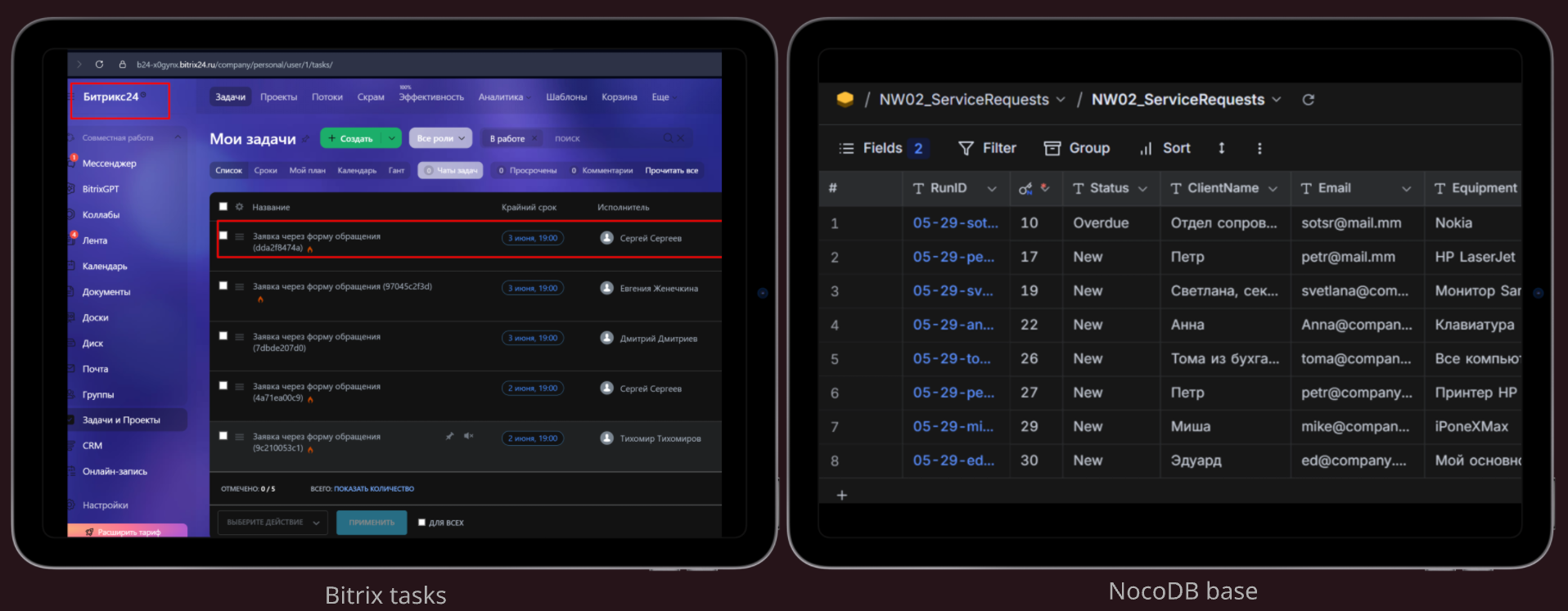The image size is (1568, 611).
Task: Open the RunID column dropdown
Action: [992, 189]
